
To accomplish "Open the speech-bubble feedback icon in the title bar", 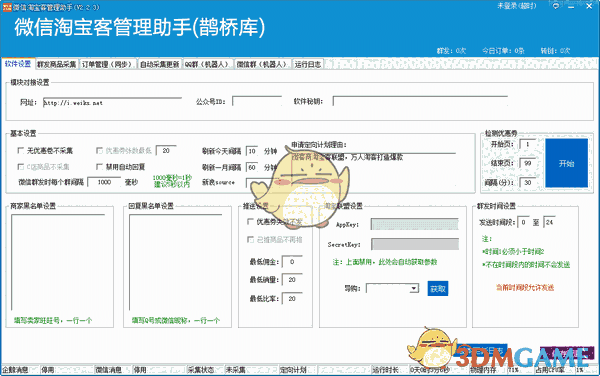I will coord(556,7).
